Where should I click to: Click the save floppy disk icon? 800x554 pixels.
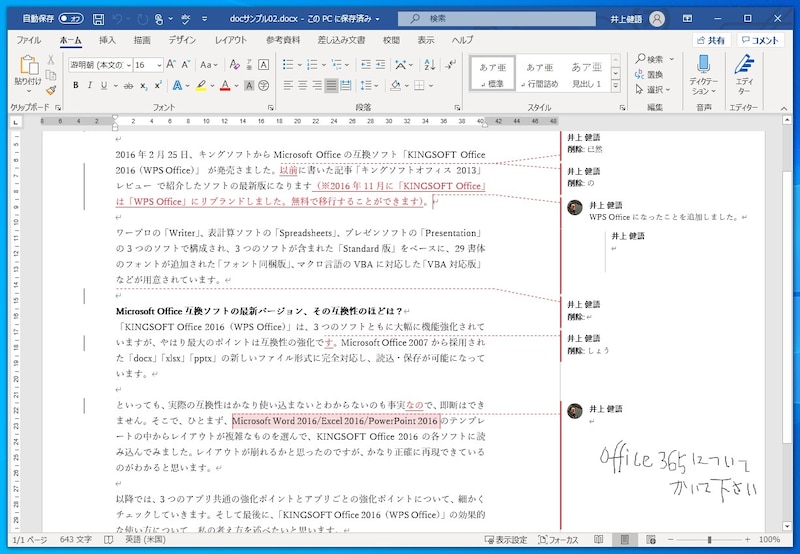point(101,18)
